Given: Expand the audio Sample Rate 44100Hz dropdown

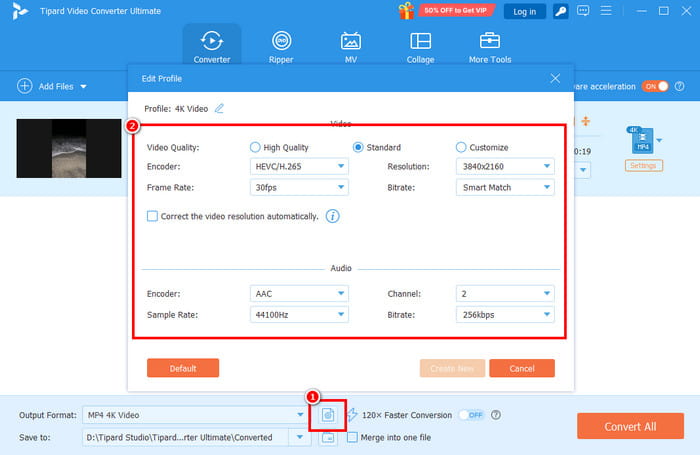Looking at the screenshot, I should 299,315.
